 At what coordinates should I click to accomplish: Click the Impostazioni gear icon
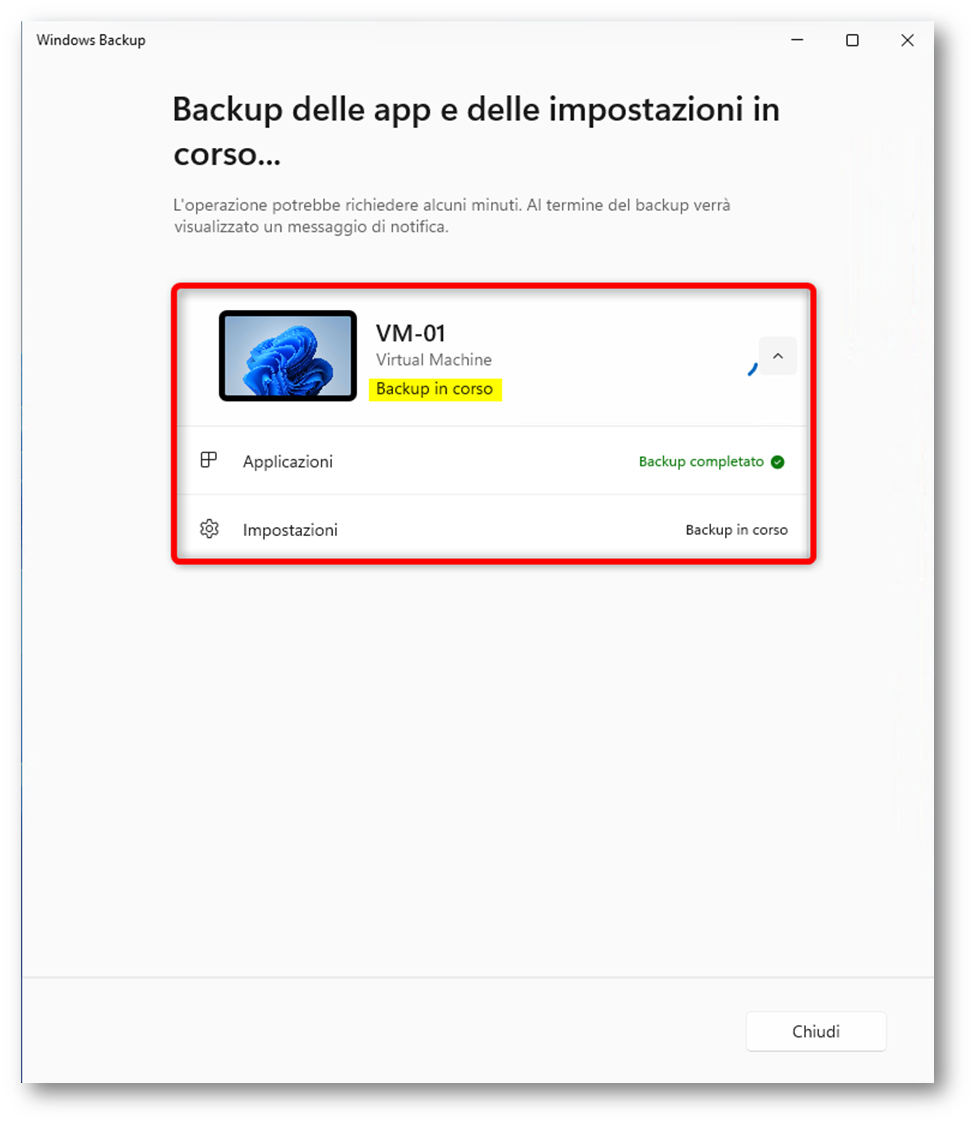click(x=209, y=530)
